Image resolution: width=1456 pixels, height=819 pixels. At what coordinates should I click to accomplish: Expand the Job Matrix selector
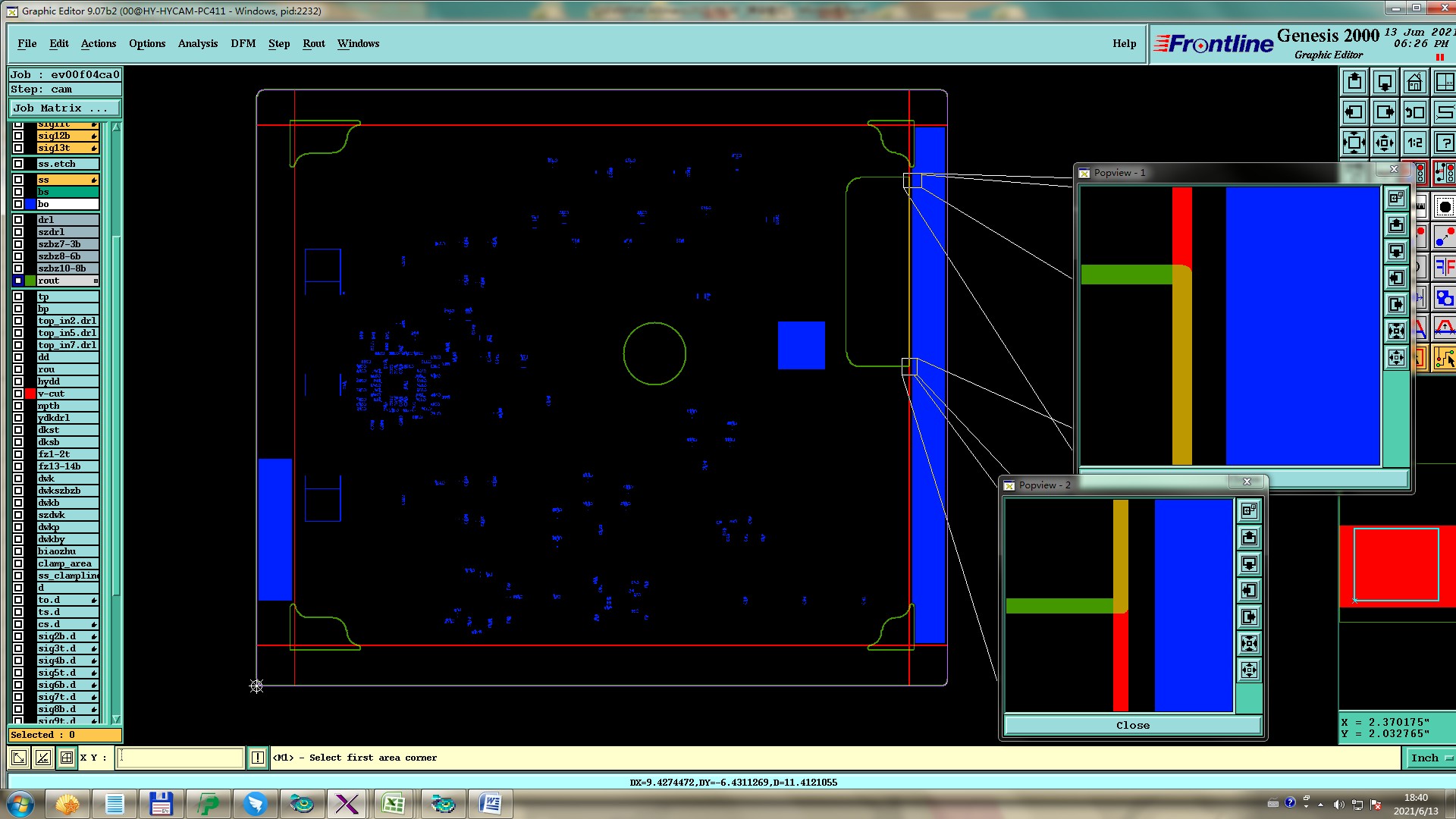[64, 108]
